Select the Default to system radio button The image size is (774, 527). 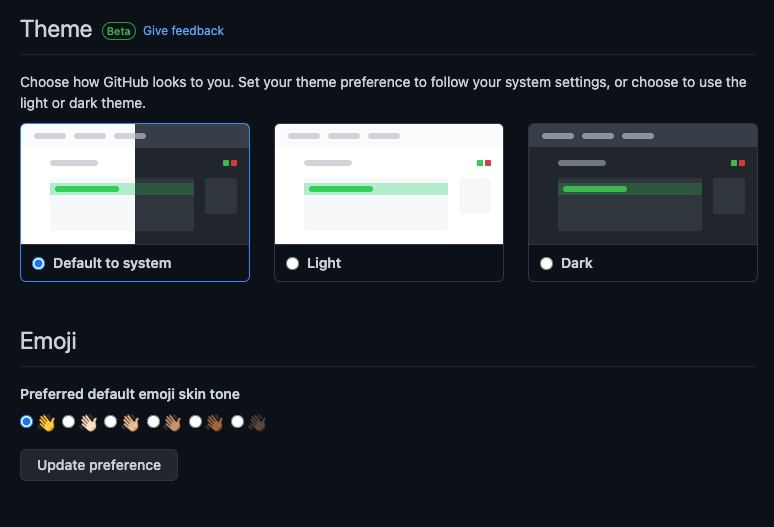click(39, 264)
